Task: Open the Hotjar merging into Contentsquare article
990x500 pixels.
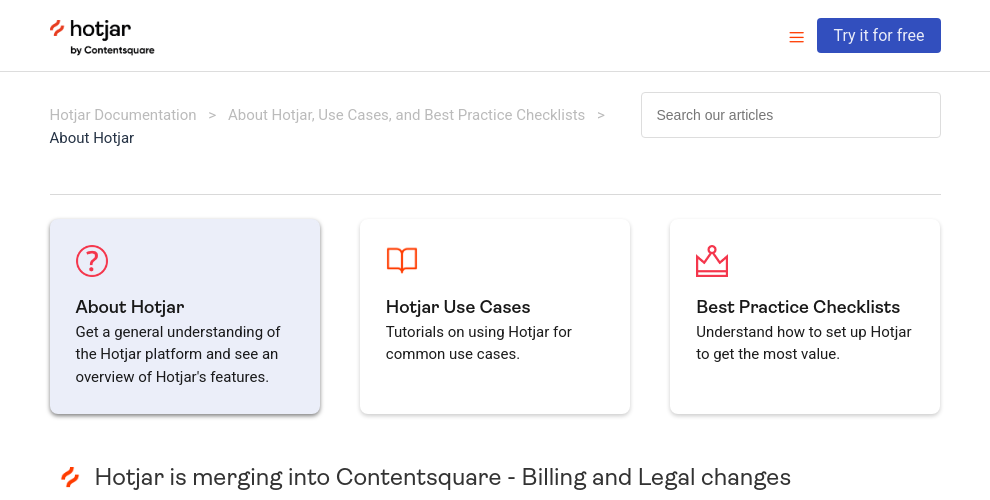Action: pos(443,477)
